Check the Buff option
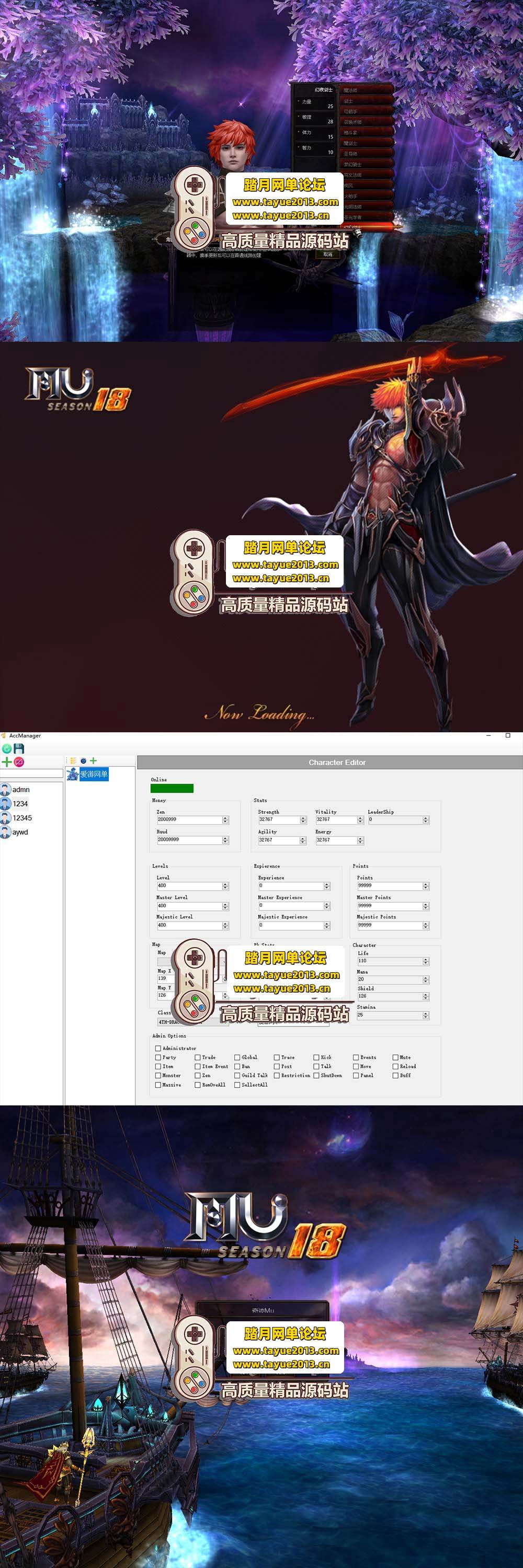This screenshot has height=1568, width=523. (x=395, y=1076)
